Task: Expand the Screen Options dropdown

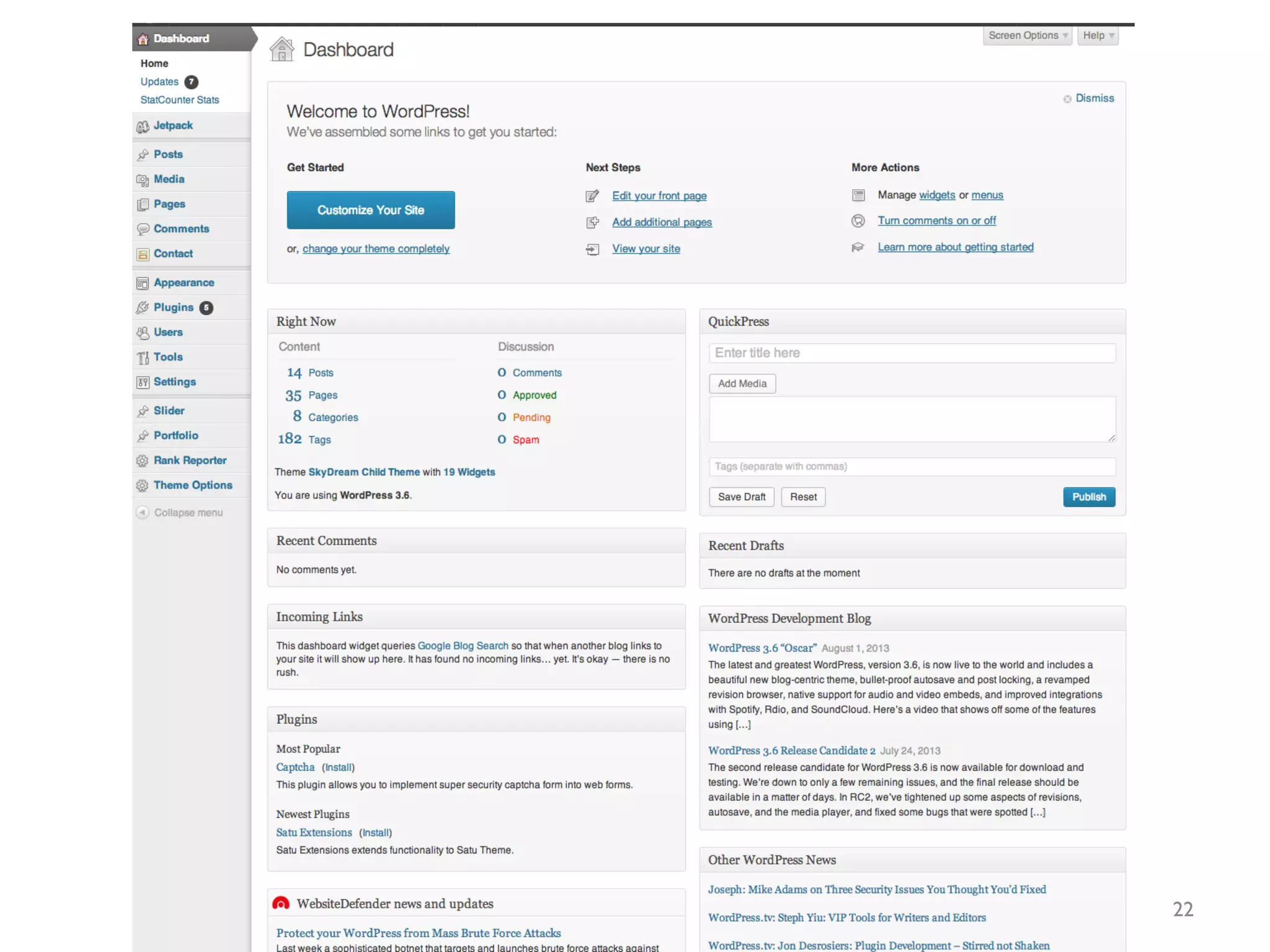Action: tap(1027, 35)
